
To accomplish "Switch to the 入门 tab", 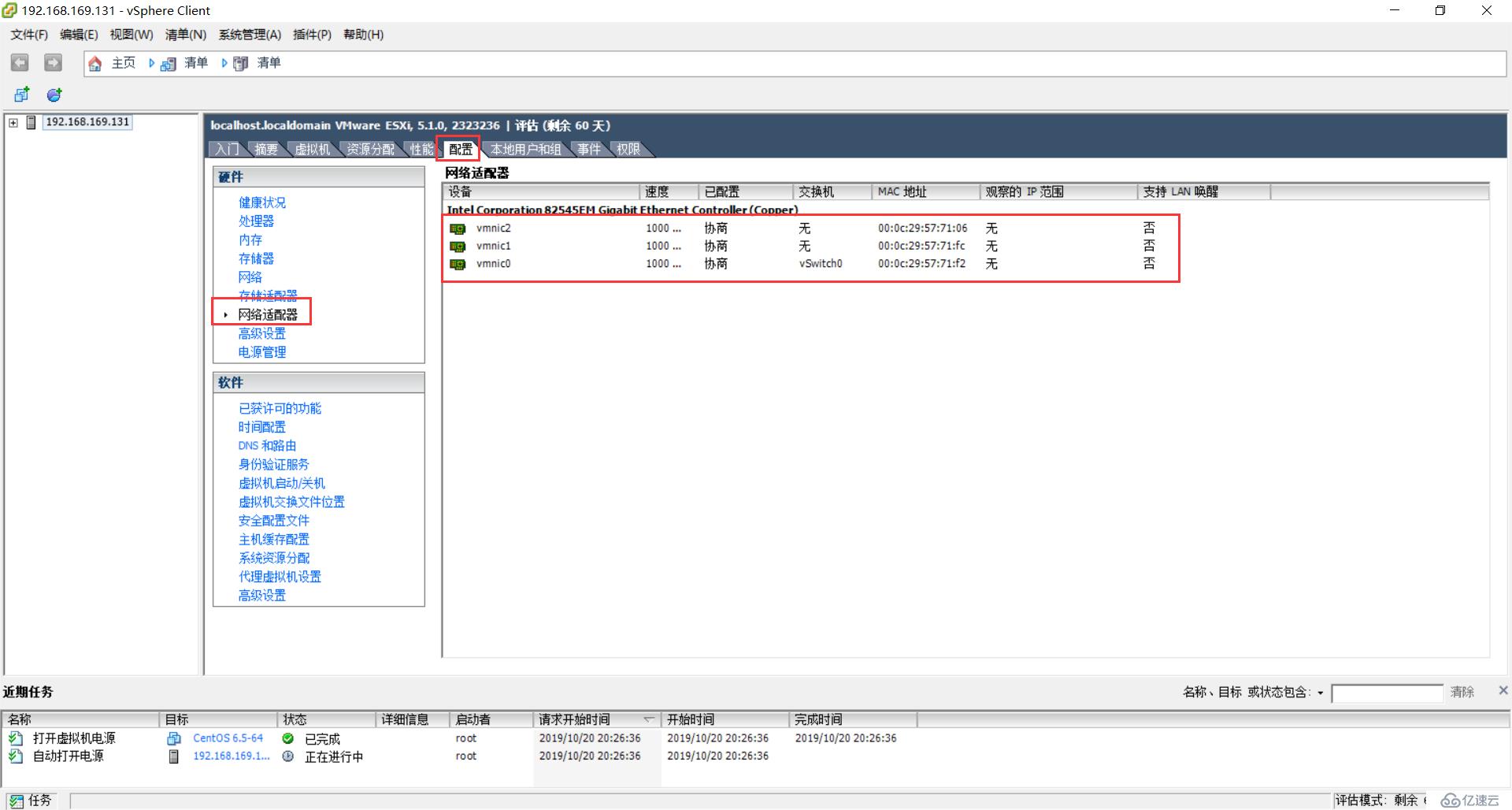I will coord(228,149).
